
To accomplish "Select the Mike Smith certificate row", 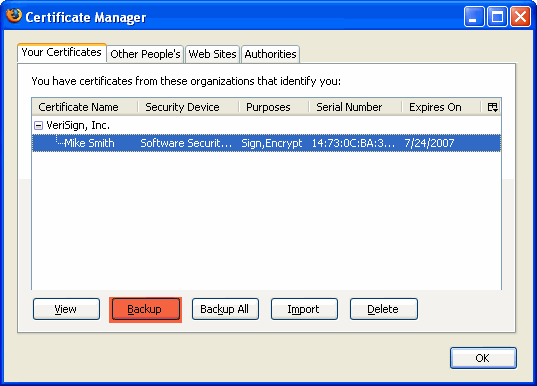I will 266,143.
